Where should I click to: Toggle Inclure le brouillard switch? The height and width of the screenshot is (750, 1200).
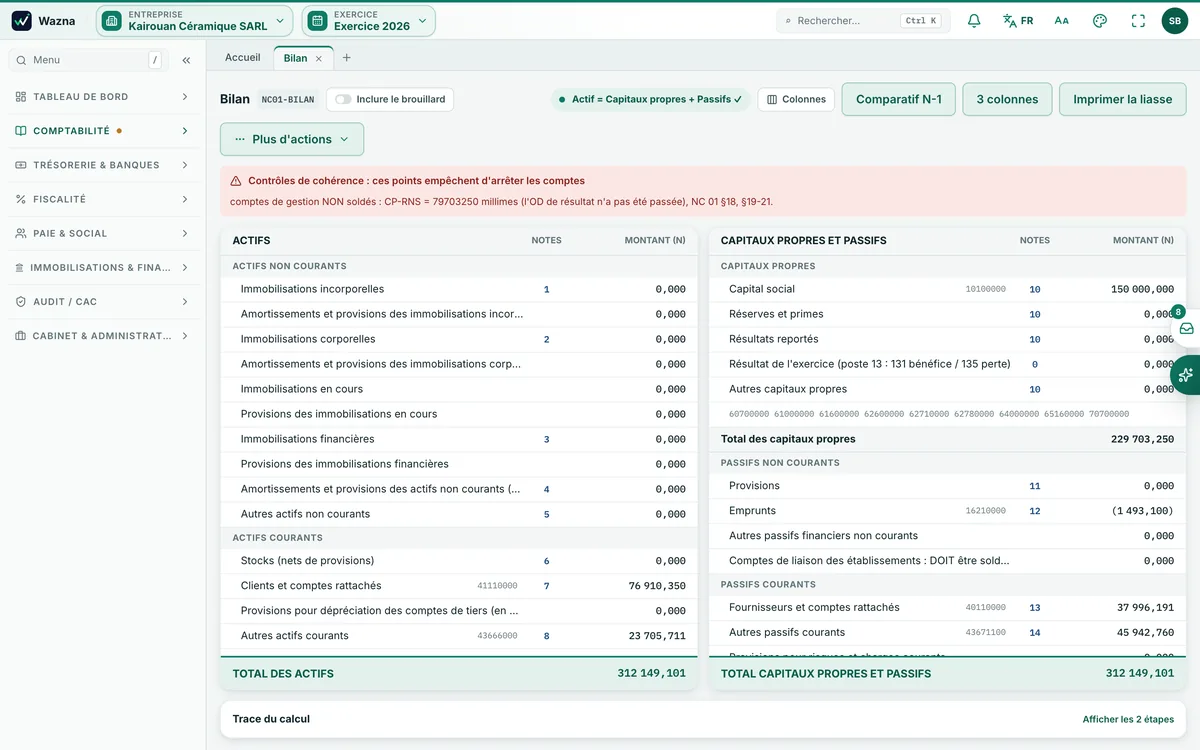click(x=343, y=100)
